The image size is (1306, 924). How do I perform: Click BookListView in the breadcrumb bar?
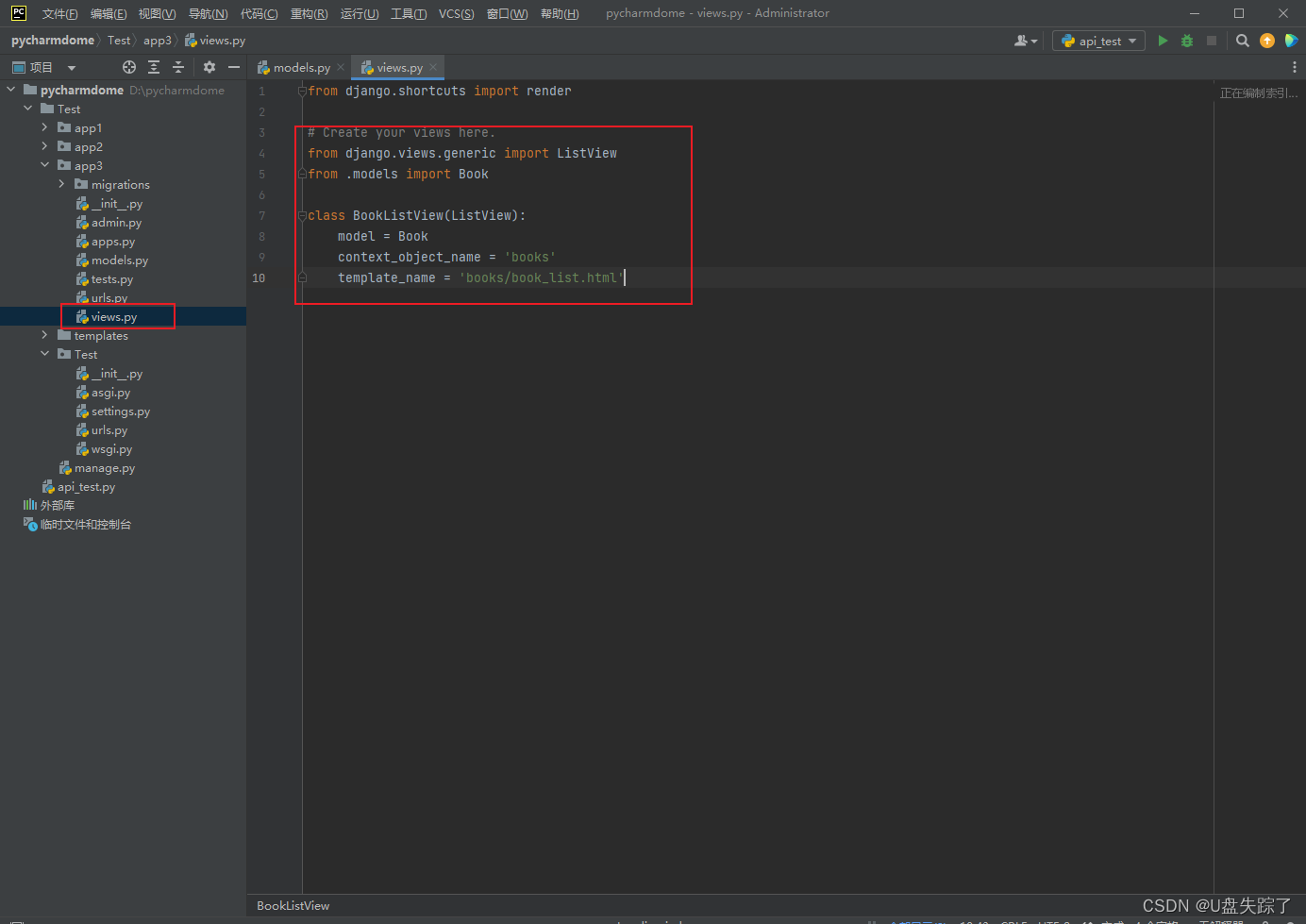click(293, 905)
